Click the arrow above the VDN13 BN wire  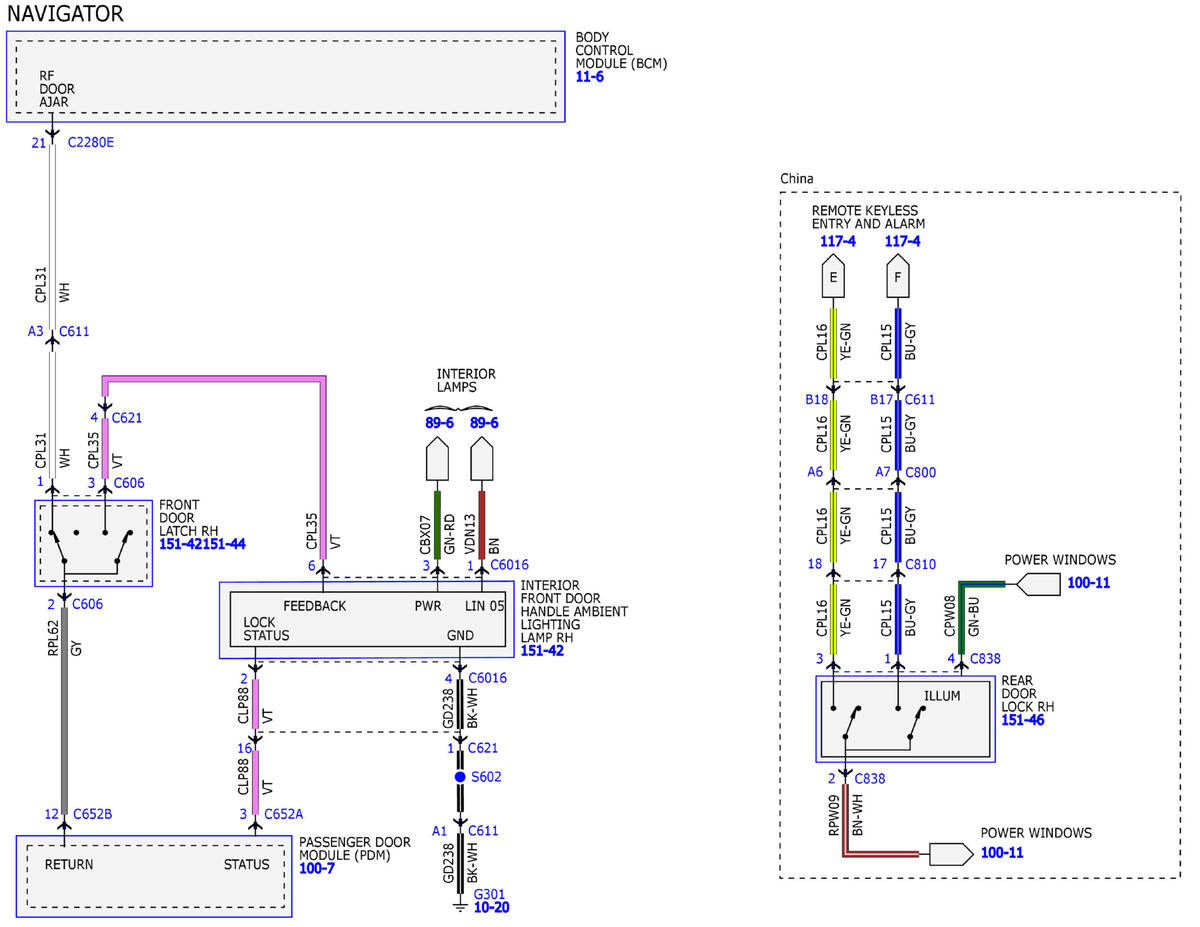pyautogui.click(x=482, y=460)
